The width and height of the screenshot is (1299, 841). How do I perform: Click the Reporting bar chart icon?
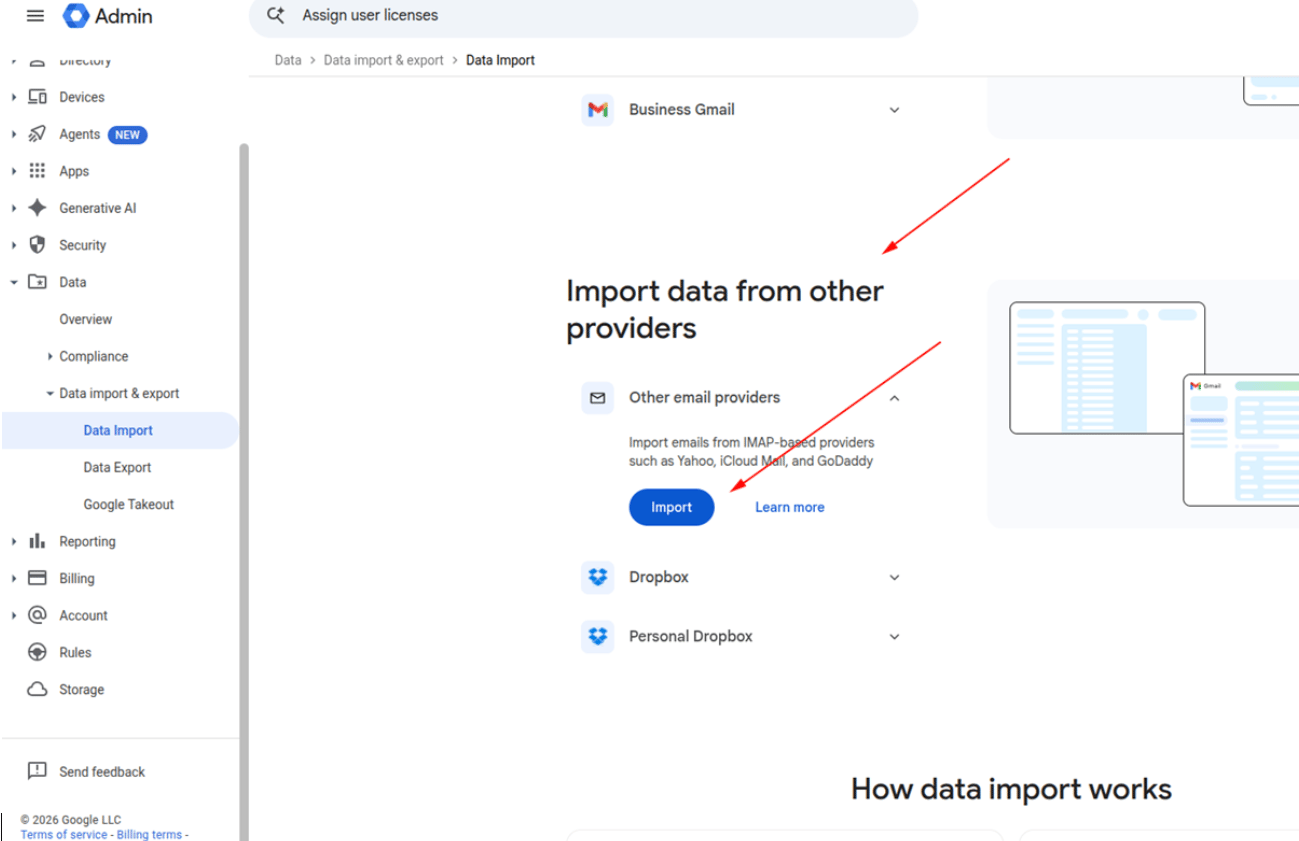pos(37,541)
